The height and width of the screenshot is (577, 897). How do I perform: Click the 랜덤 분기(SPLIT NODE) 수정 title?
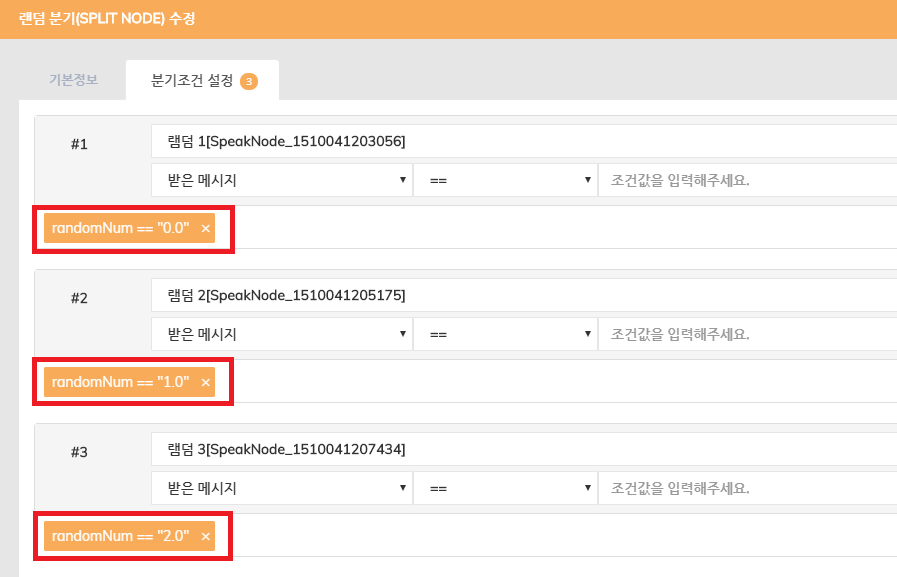click(x=107, y=18)
